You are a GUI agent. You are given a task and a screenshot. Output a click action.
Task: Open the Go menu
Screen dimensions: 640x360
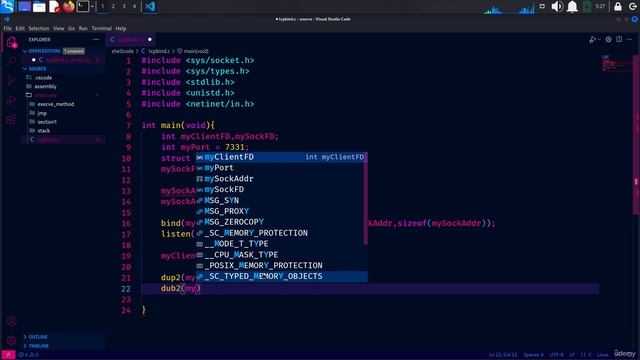[71, 29]
